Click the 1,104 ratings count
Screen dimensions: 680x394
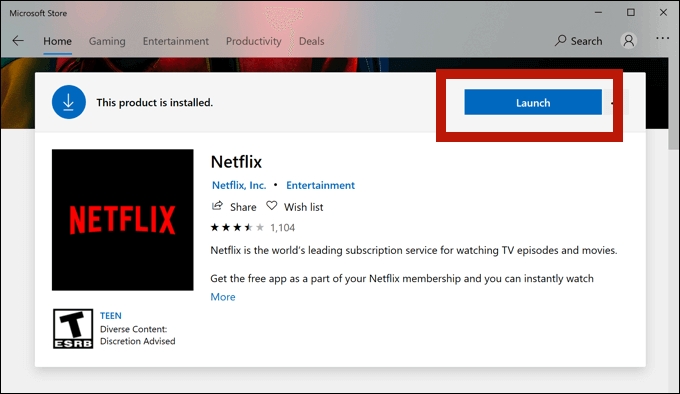click(x=282, y=228)
